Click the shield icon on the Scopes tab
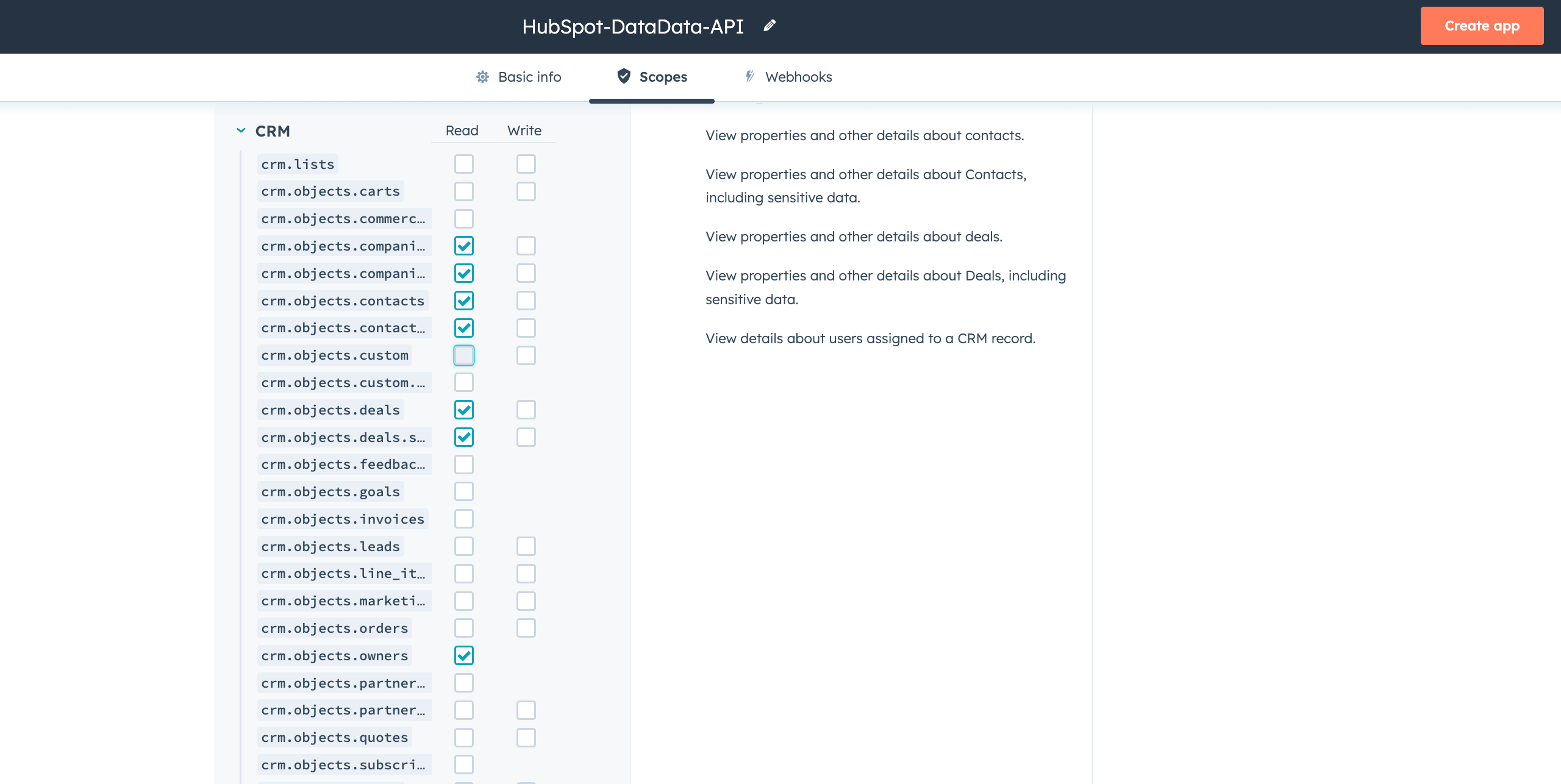1561x784 pixels. click(623, 77)
